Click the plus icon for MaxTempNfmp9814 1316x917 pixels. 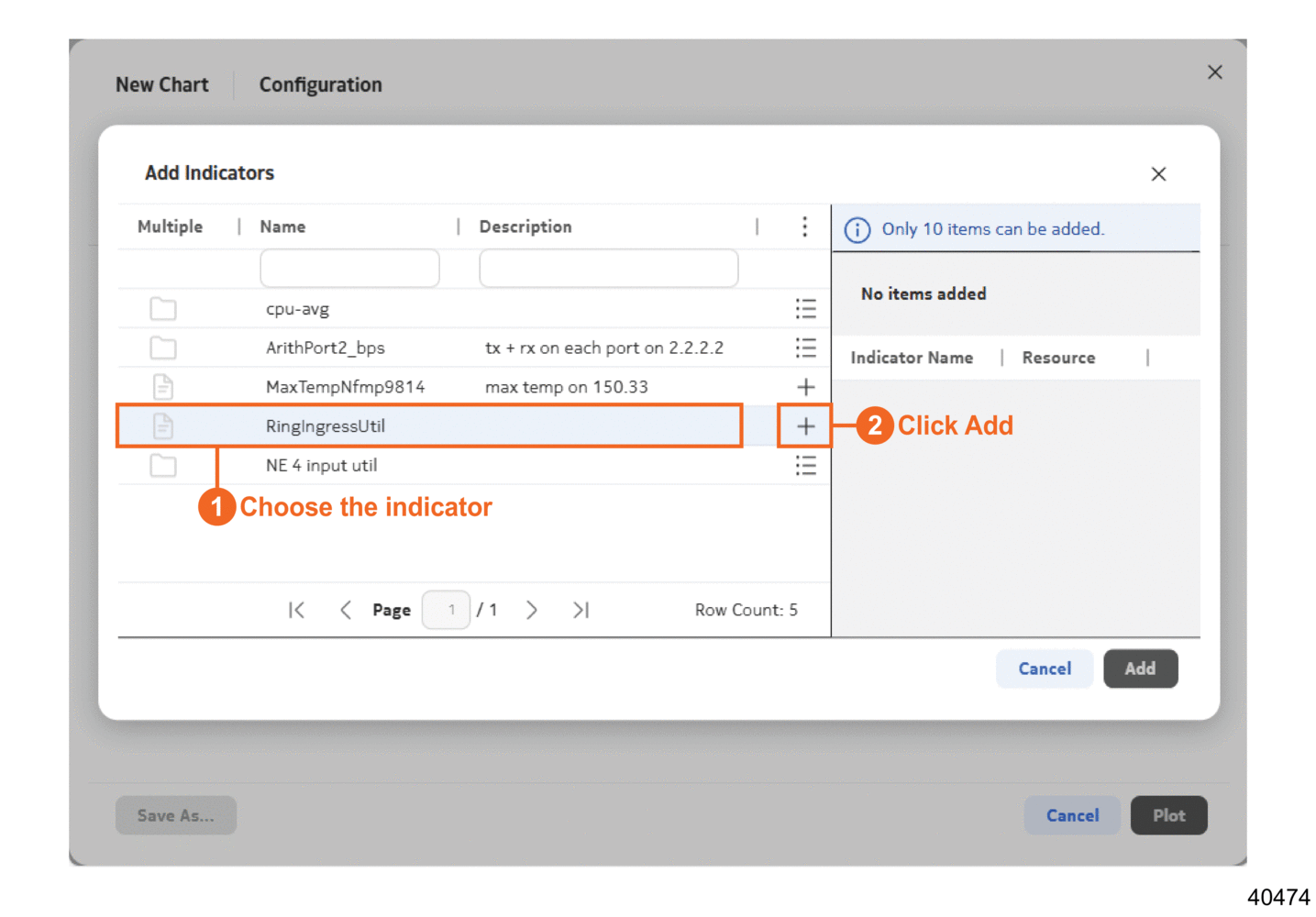pos(805,387)
